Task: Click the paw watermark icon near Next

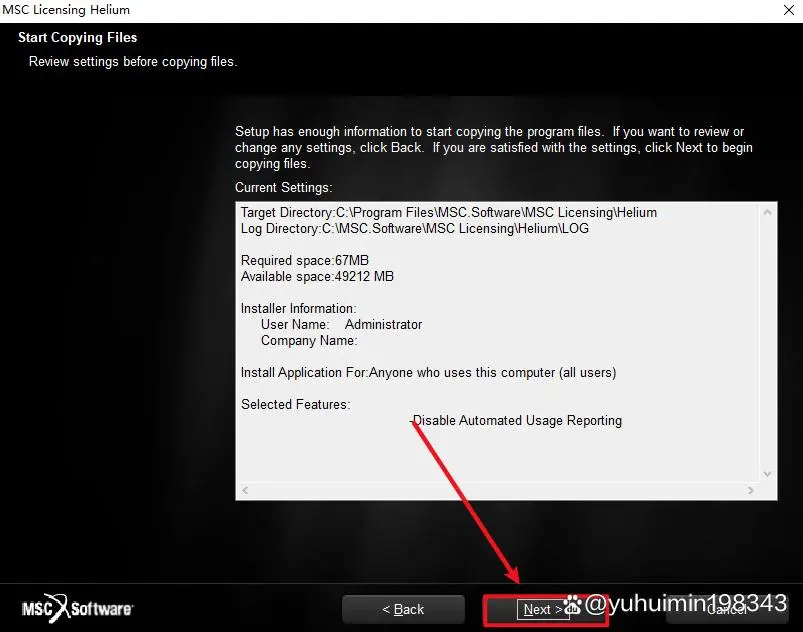Action: (x=573, y=605)
